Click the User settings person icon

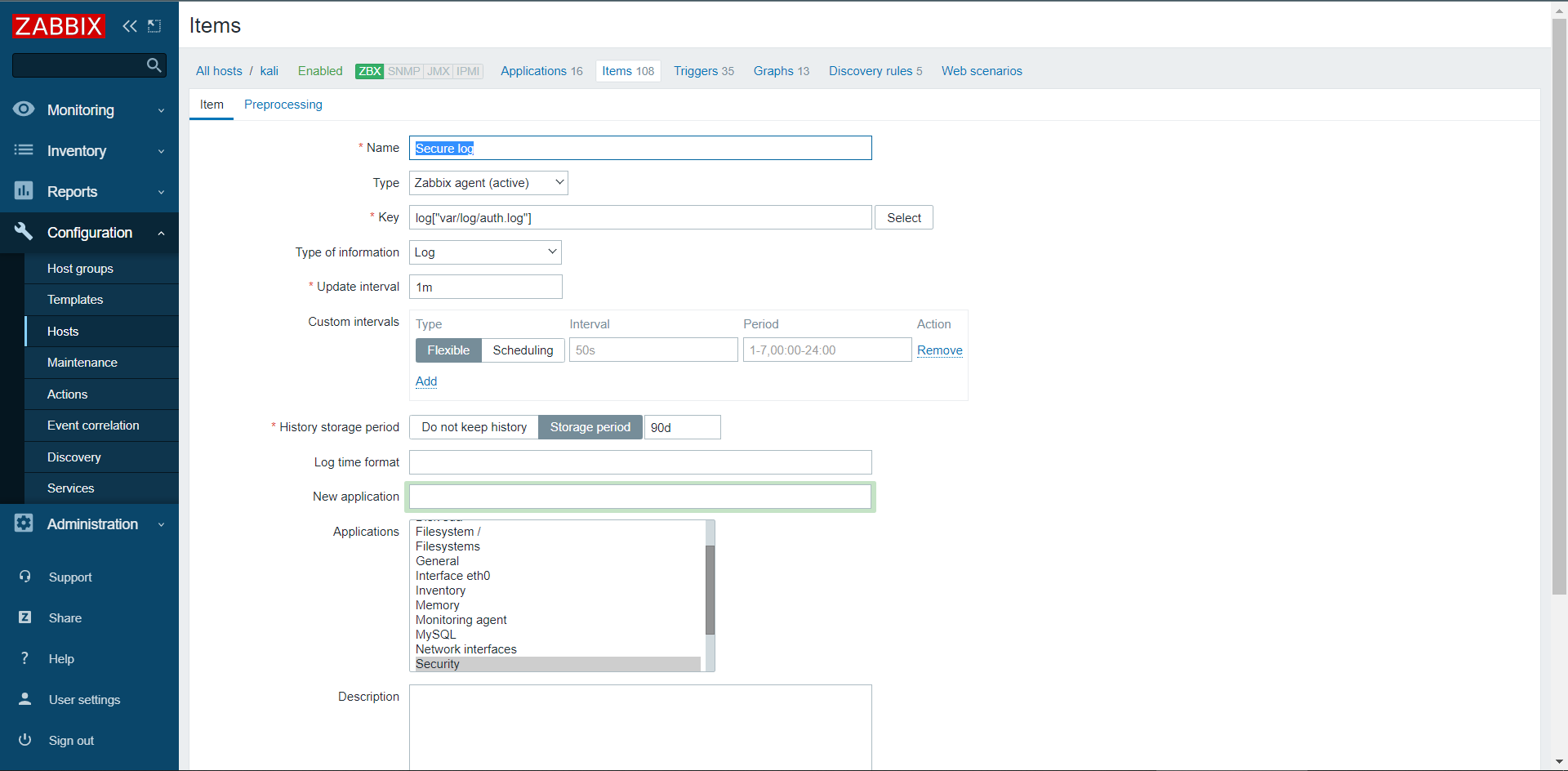25,699
